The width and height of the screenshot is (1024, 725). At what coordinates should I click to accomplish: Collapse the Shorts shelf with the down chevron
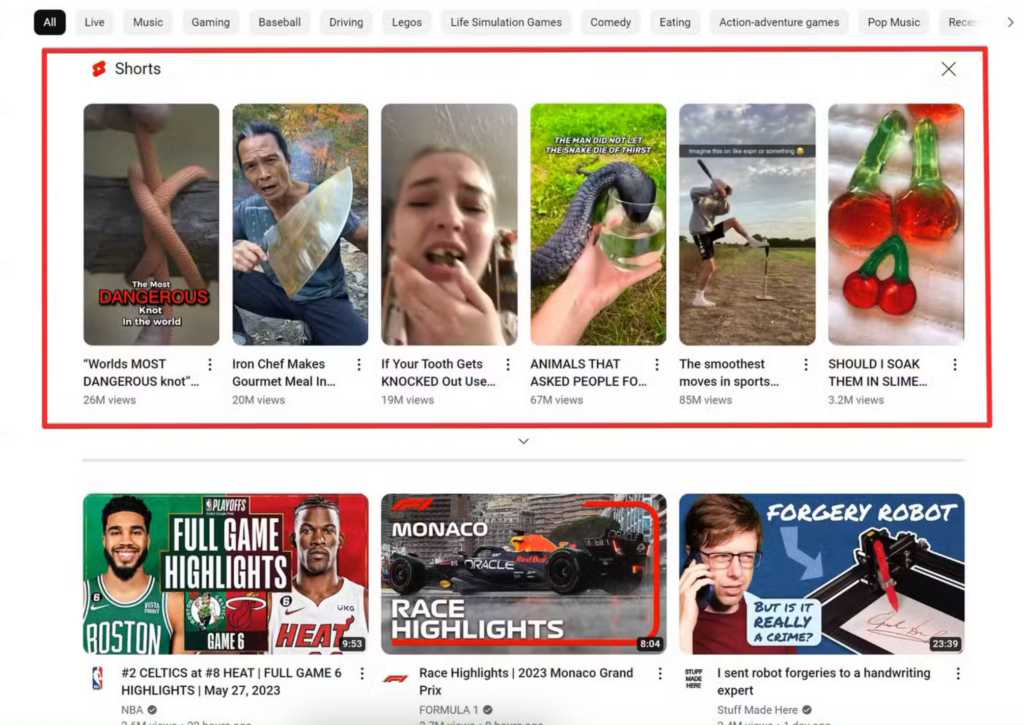pyautogui.click(x=523, y=440)
